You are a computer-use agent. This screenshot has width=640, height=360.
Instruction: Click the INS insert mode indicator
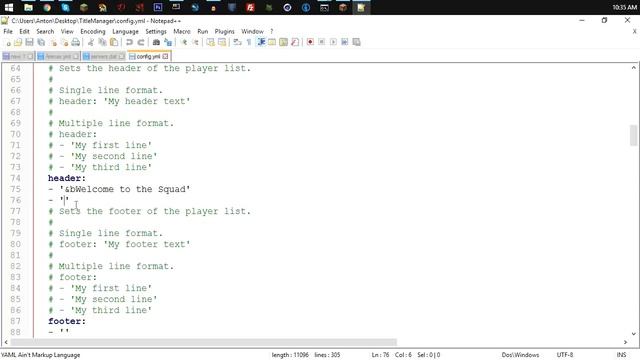(x=621, y=355)
